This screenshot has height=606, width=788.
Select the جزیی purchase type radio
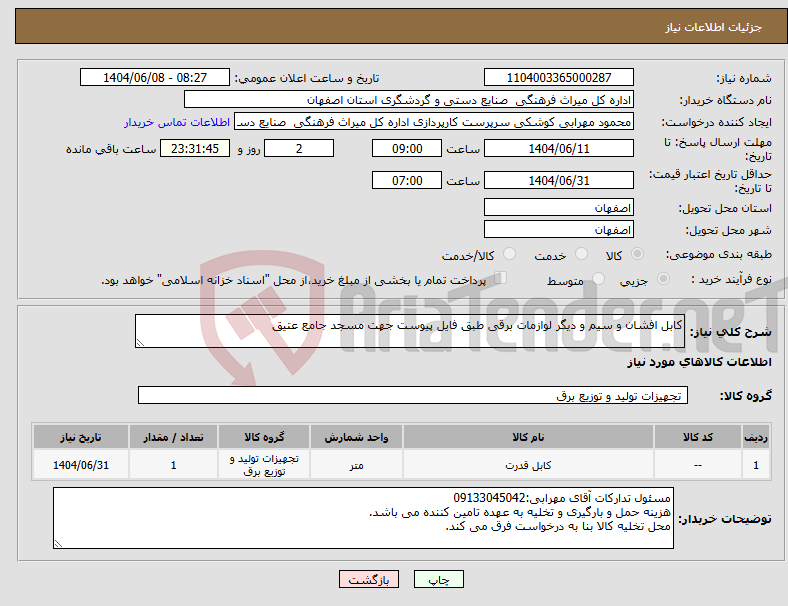tap(663, 278)
